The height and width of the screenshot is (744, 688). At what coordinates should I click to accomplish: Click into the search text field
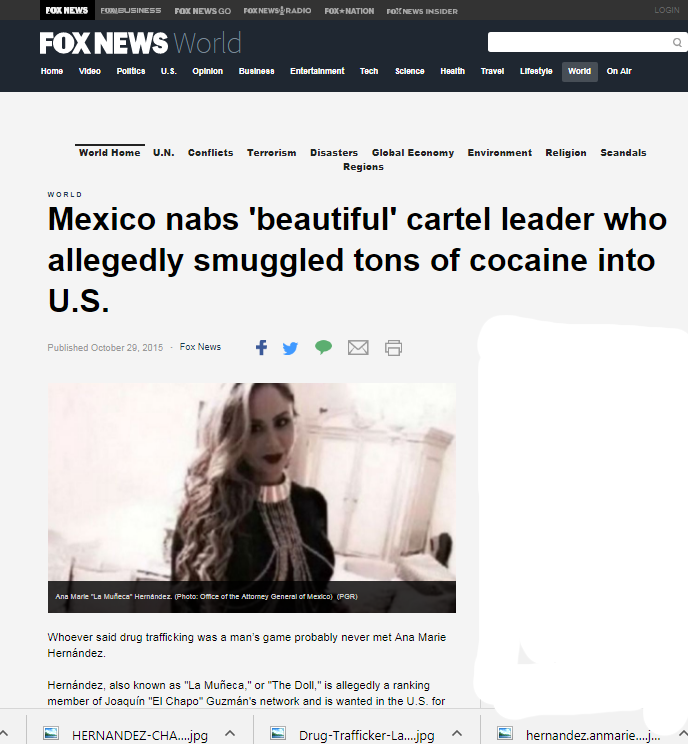pyautogui.click(x=579, y=42)
